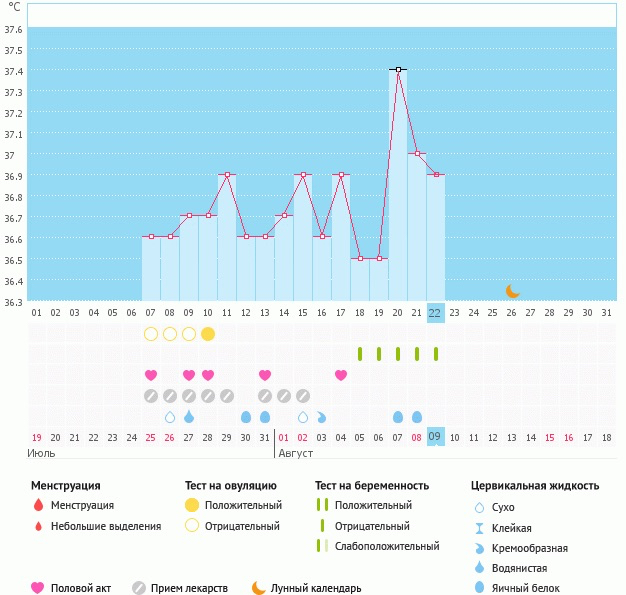Click the watery drop icon on day 09

point(189,417)
